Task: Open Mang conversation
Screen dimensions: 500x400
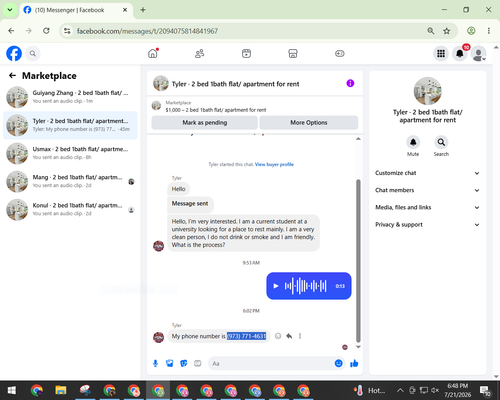Action: [70, 181]
